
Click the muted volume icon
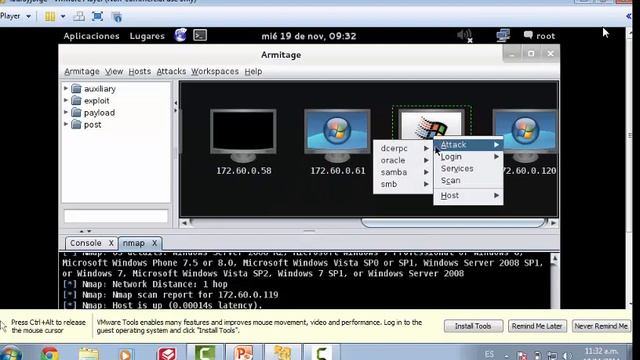click(x=464, y=36)
